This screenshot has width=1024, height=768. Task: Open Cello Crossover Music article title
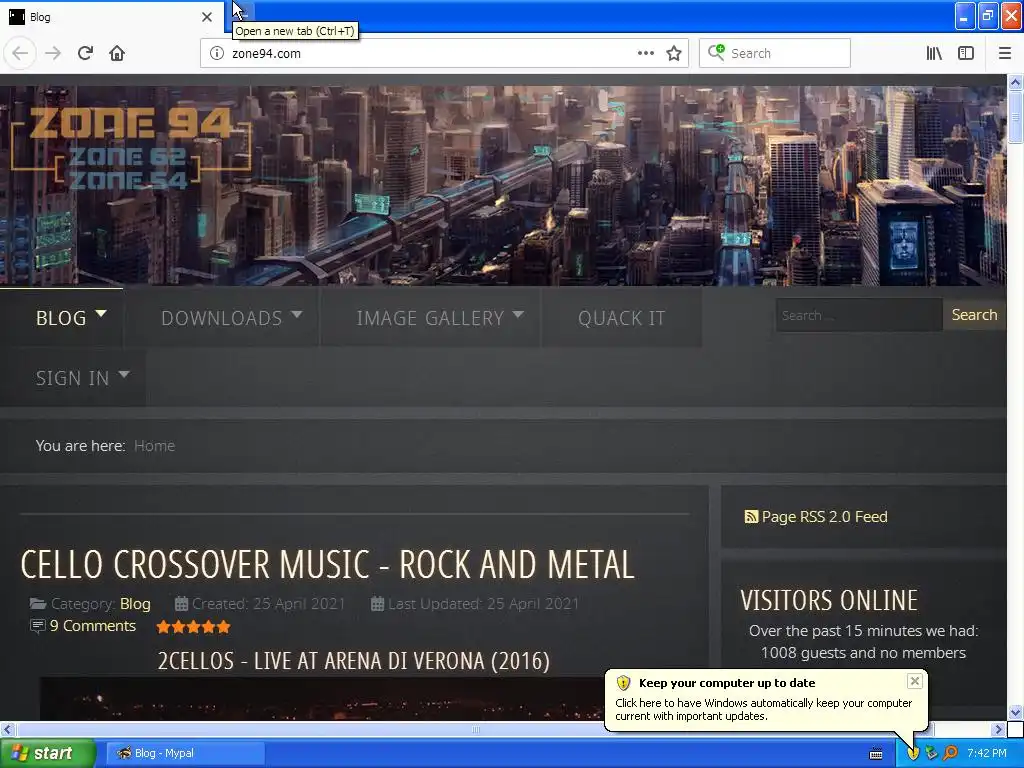click(327, 565)
